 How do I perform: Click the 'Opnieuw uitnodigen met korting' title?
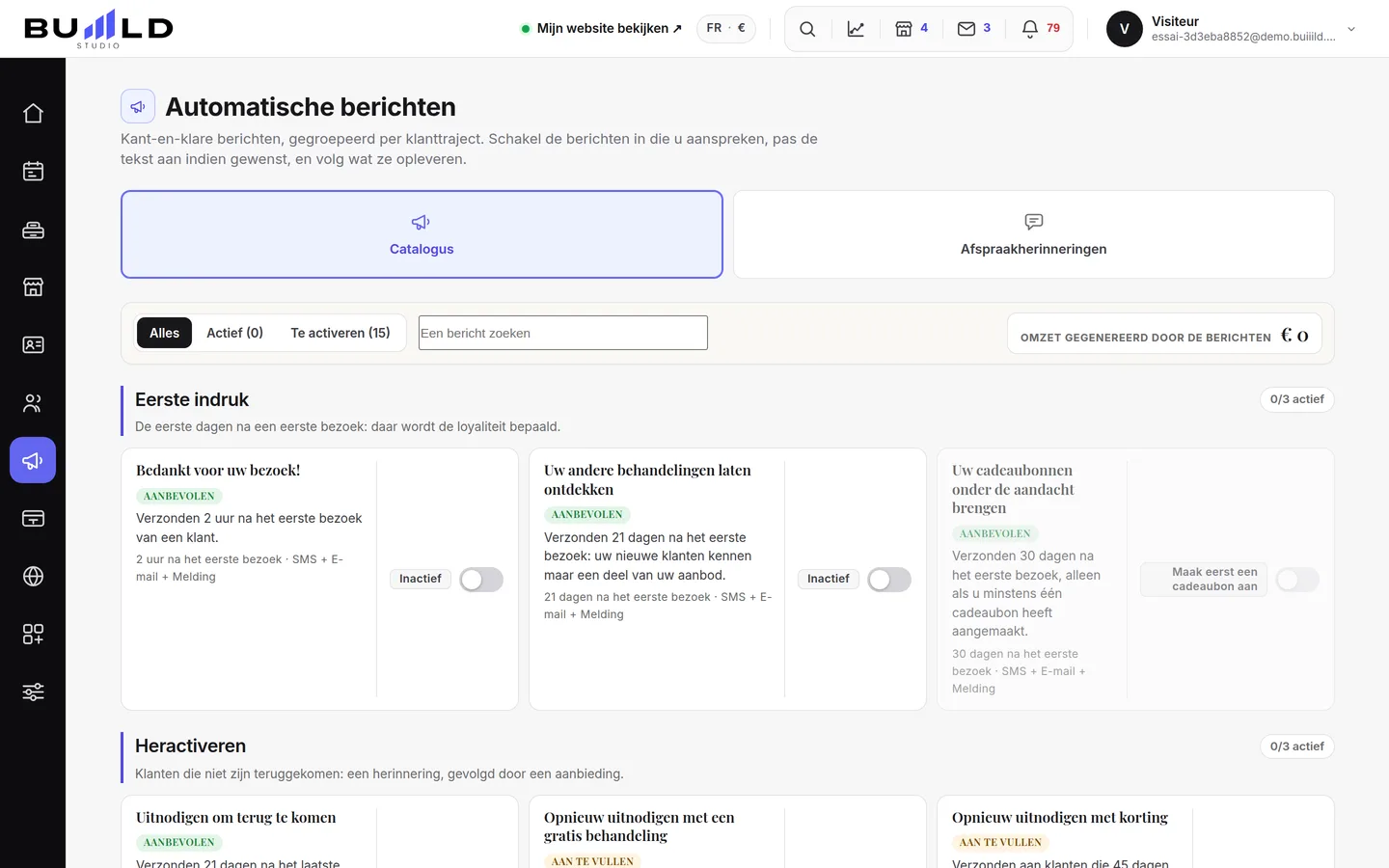pos(1060,818)
